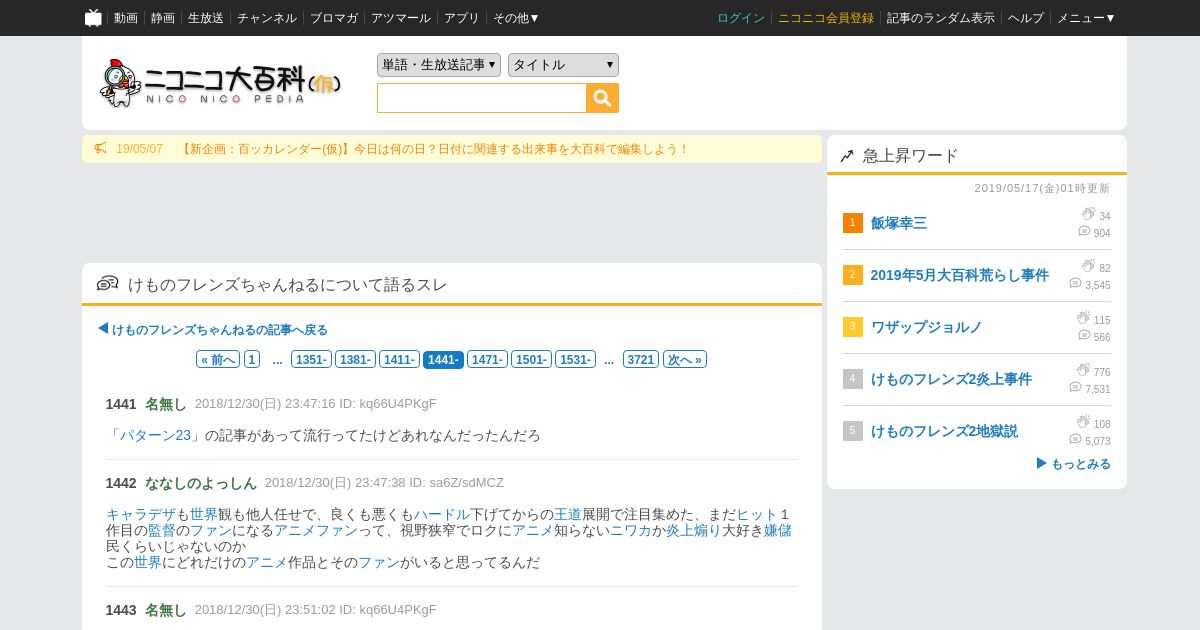
Task: Expand the その他▼ menu
Action: pos(516,18)
